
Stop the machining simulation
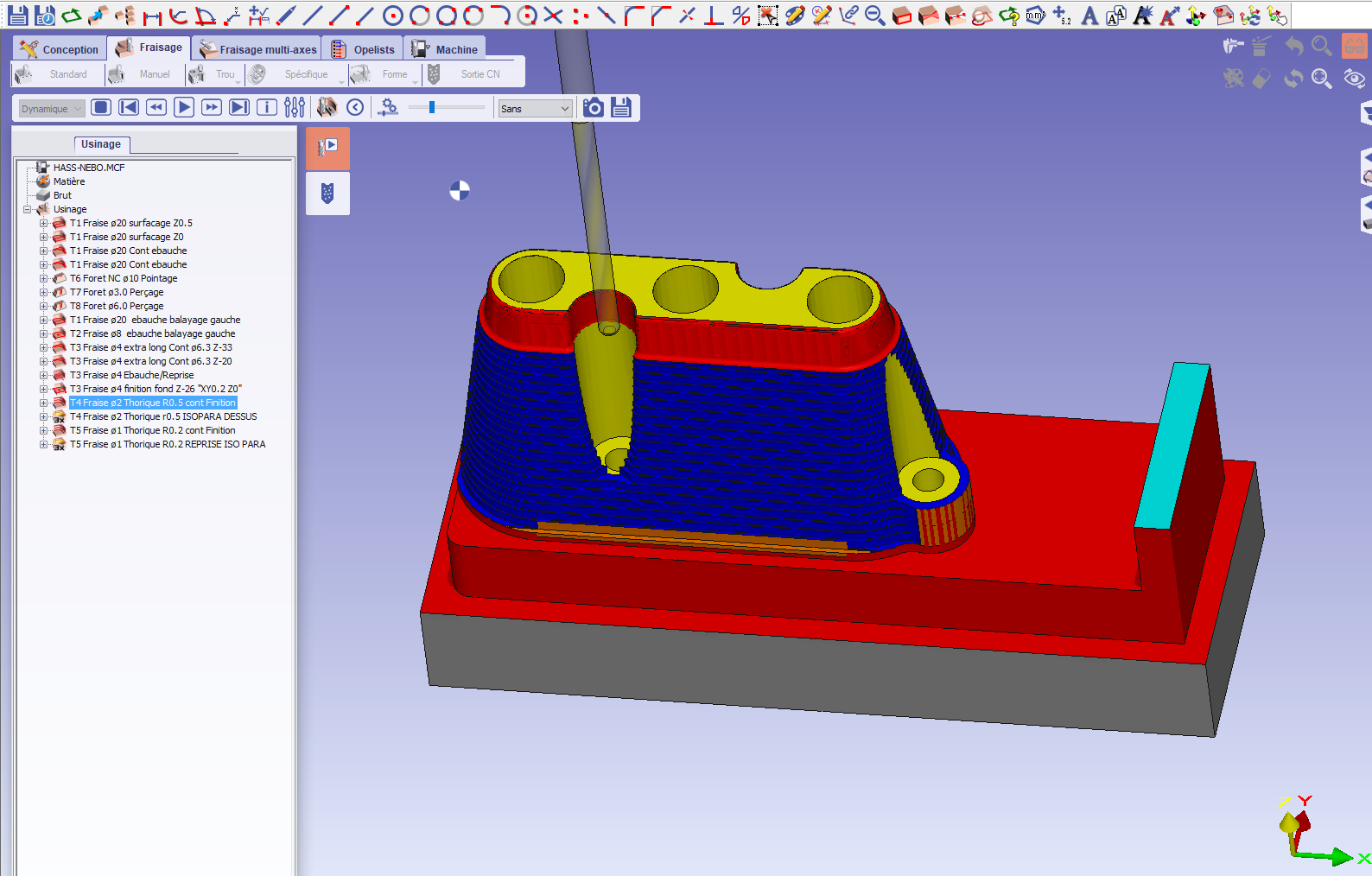[x=101, y=107]
